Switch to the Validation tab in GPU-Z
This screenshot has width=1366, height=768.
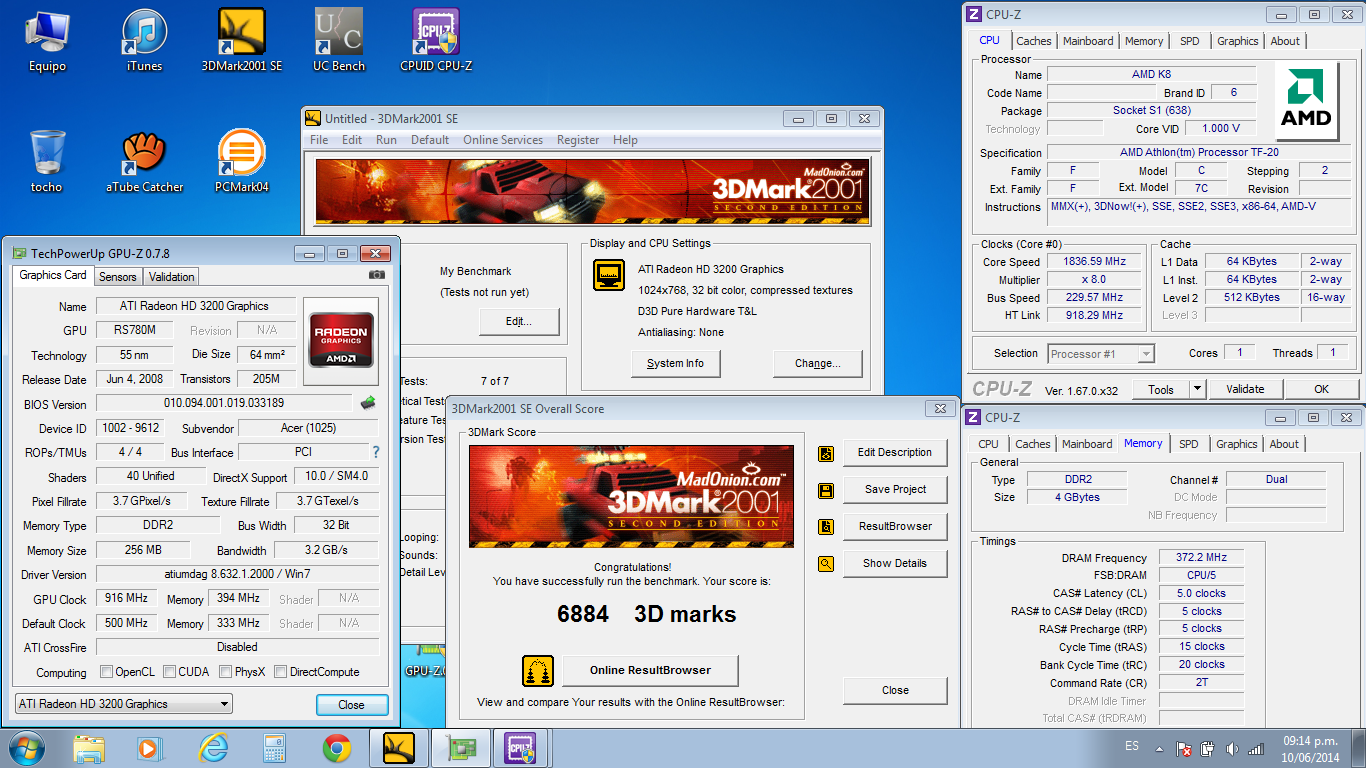(x=172, y=277)
